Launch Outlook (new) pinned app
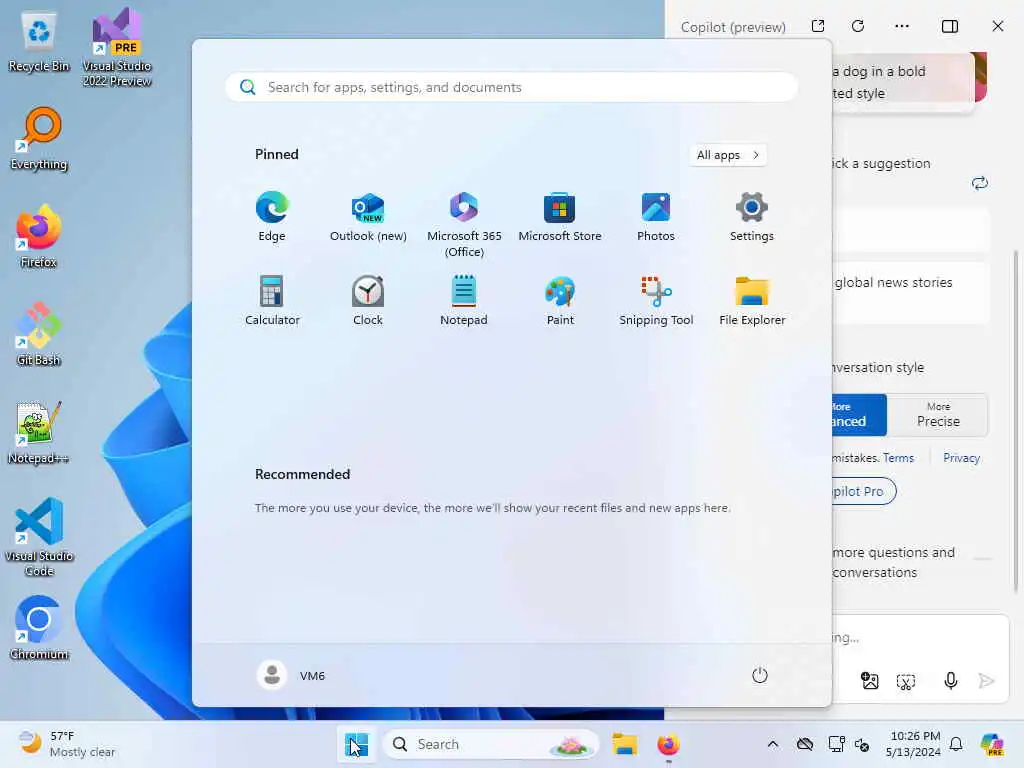The image size is (1024, 768). point(368,217)
